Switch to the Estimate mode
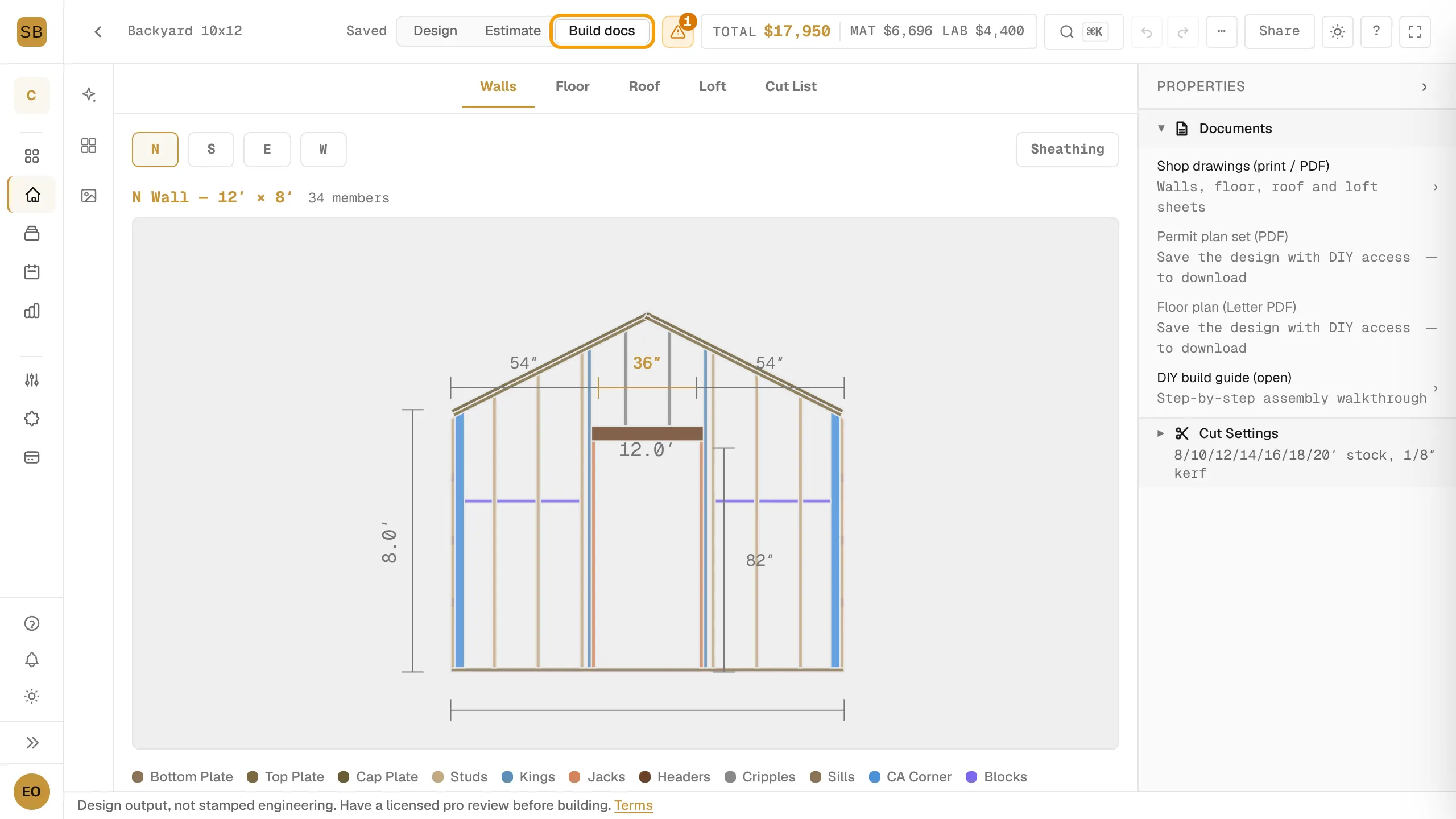 [512, 31]
